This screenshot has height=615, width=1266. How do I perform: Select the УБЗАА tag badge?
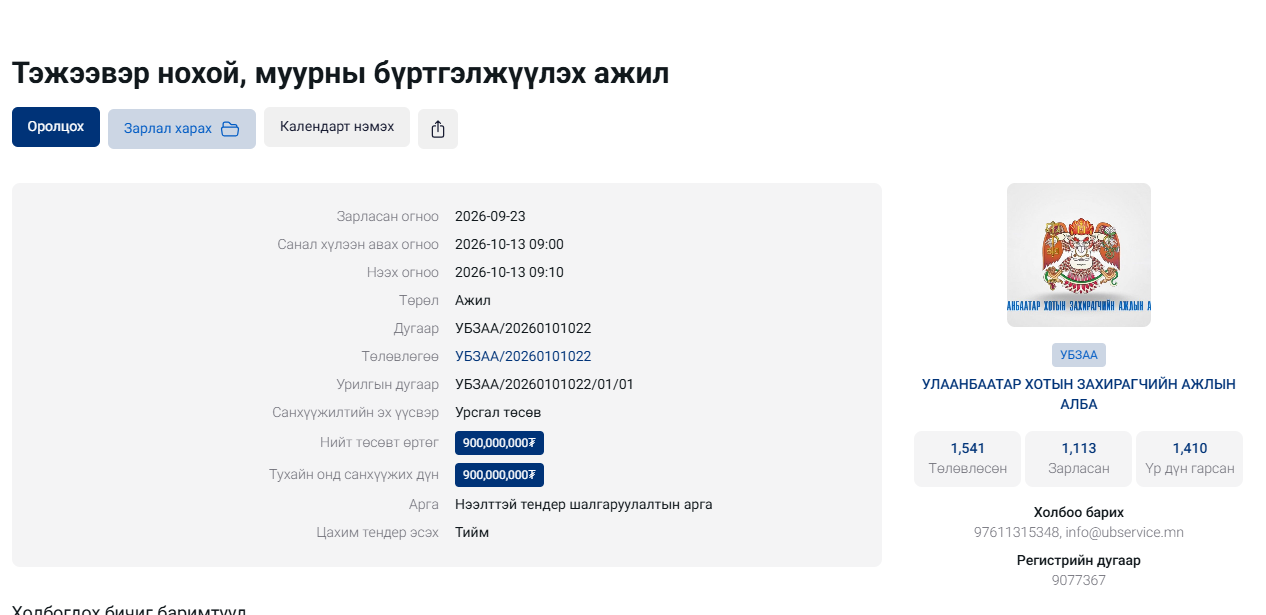click(1079, 355)
